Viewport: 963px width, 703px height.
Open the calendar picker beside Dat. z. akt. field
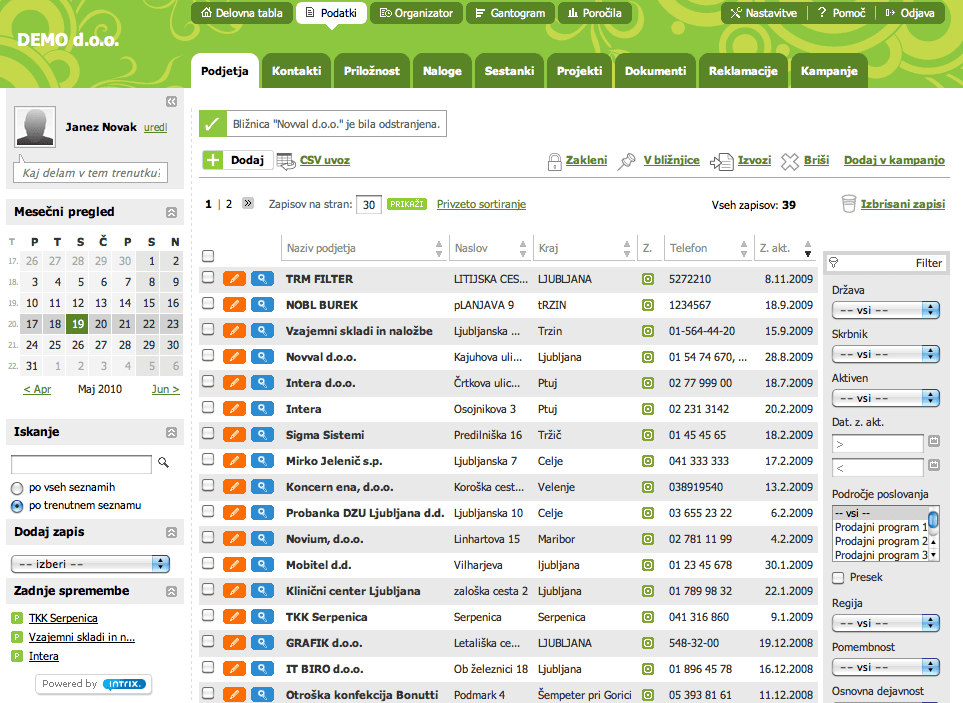[x=934, y=441]
